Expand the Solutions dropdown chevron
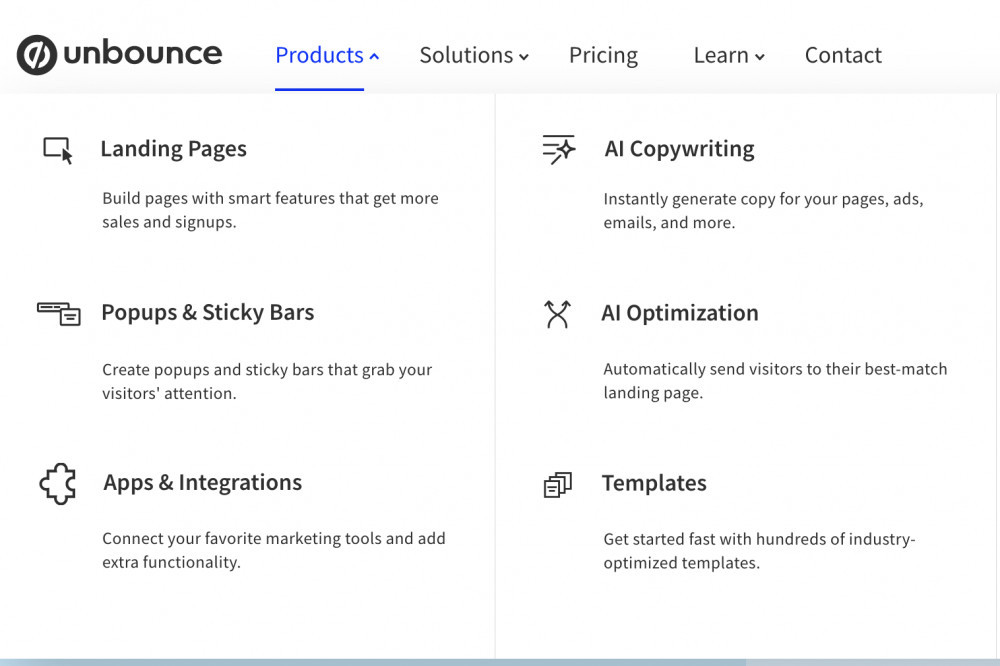 click(524, 57)
